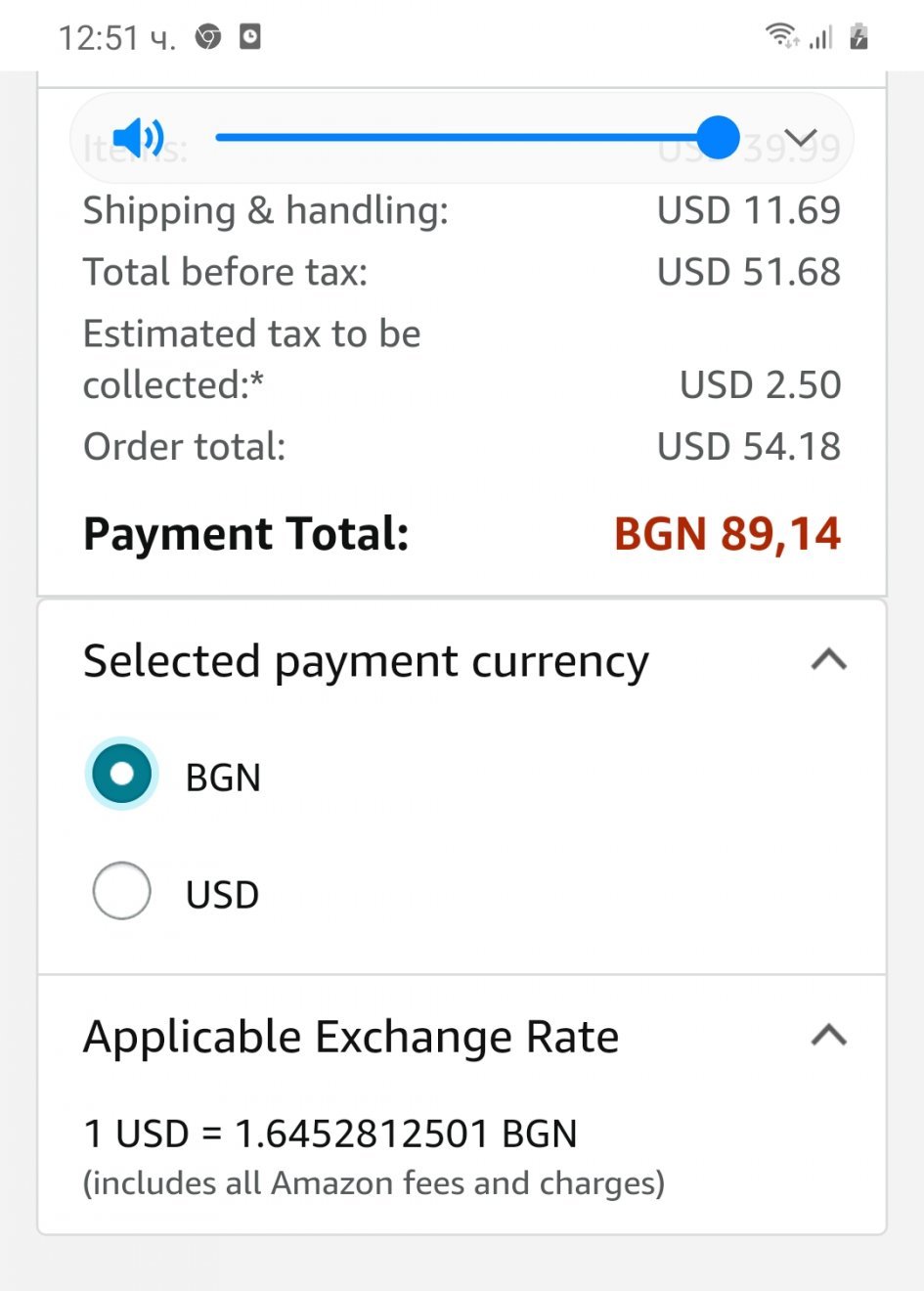
Task: Tap the BGN 89,14 payment total amount
Action: point(726,534)
